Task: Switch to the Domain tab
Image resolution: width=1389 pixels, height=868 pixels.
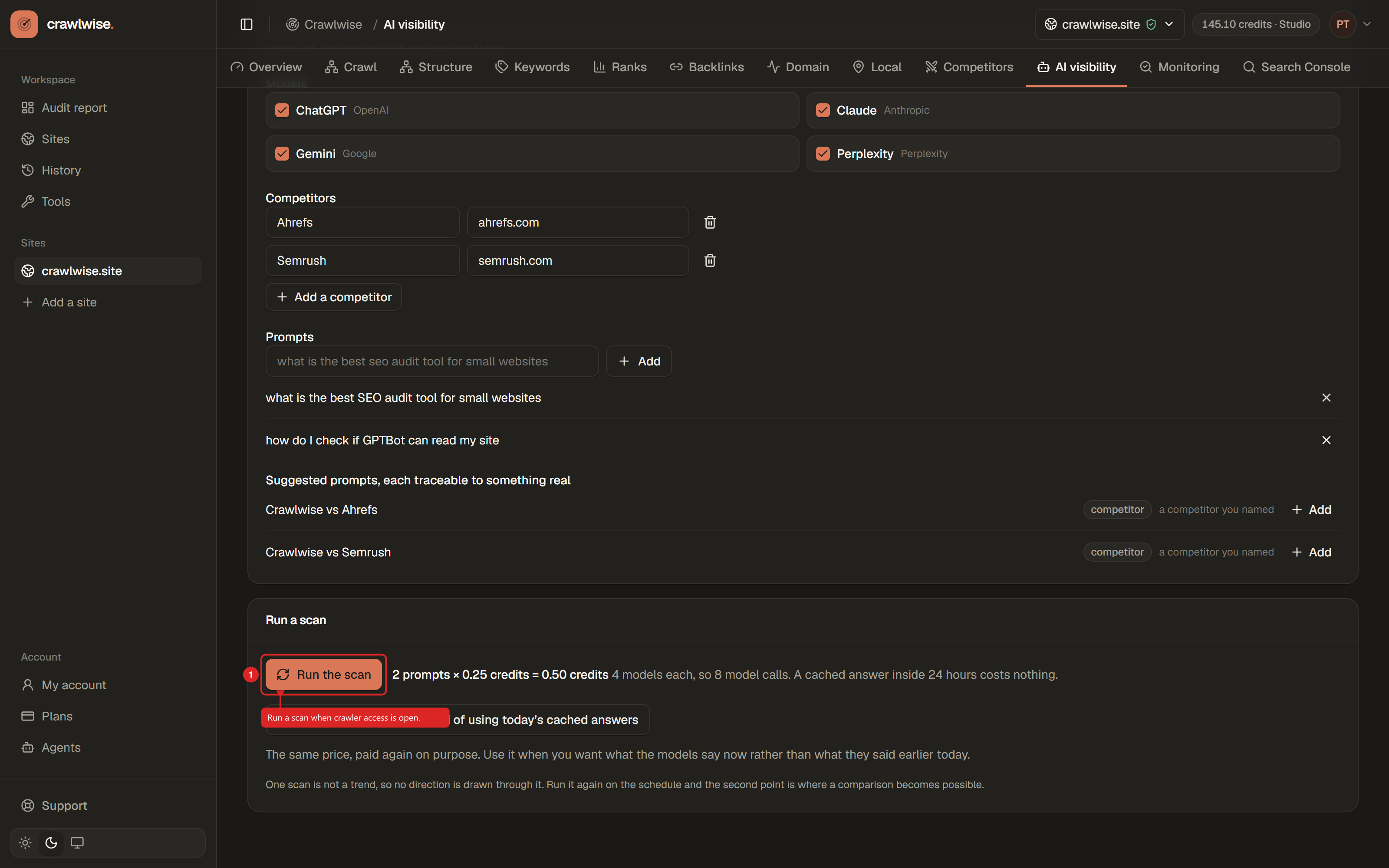Action: coord(798,67)
